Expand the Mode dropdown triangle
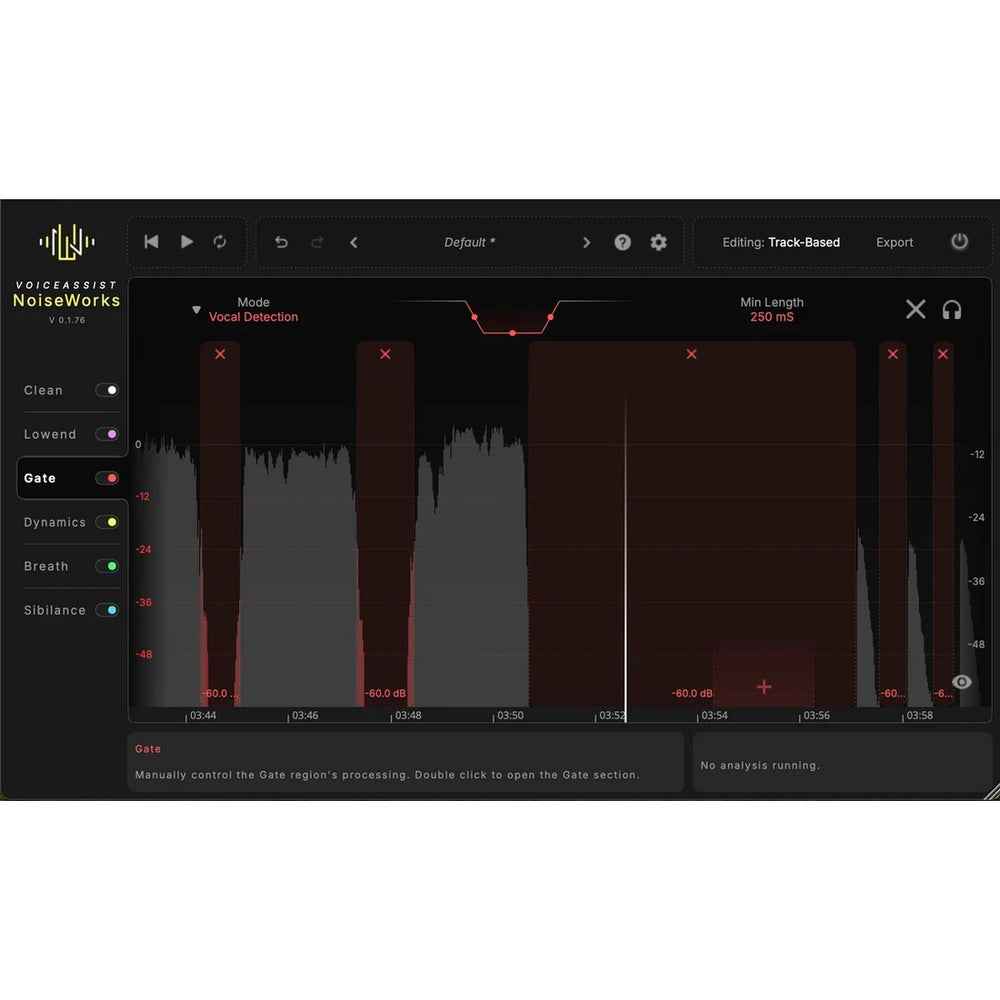1000x1000 pixels. click(196, 310)
